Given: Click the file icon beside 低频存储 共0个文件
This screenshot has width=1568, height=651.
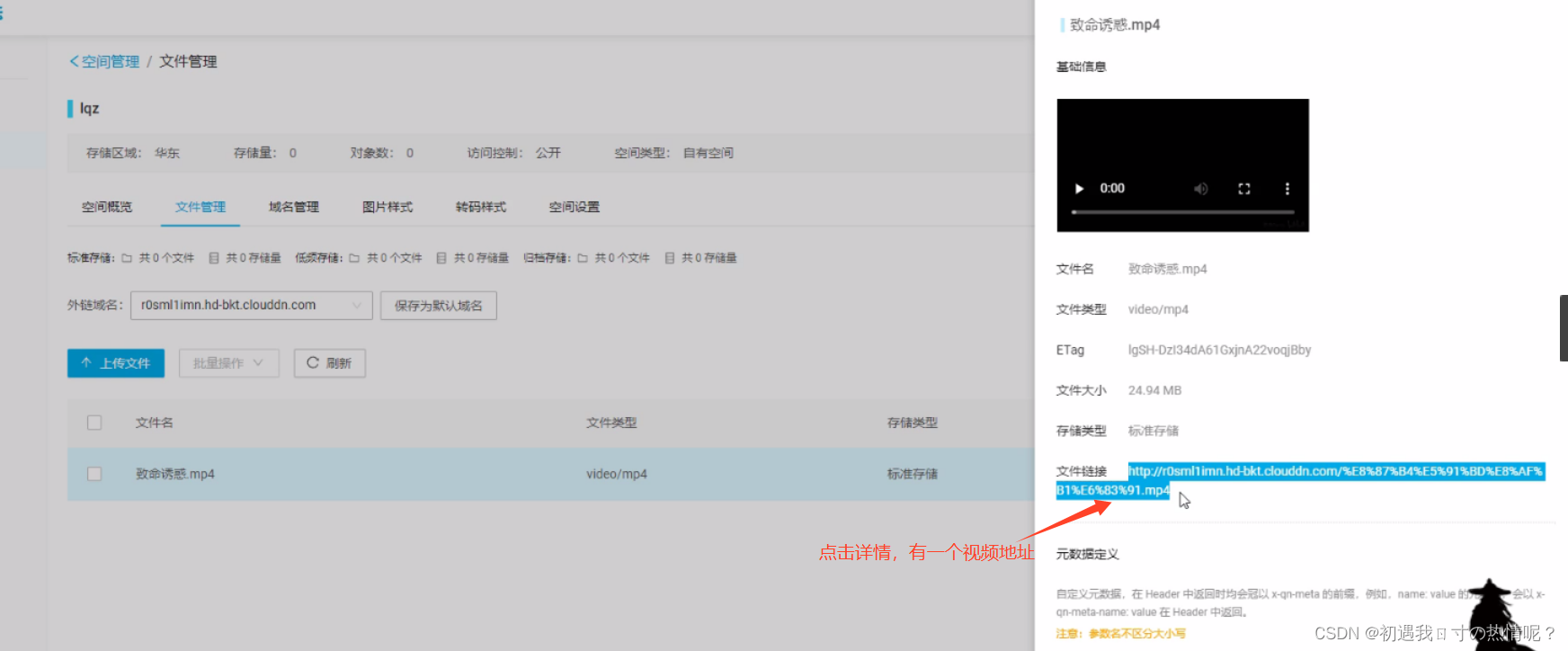Looking at the screenshot, I should pos(354,258).
